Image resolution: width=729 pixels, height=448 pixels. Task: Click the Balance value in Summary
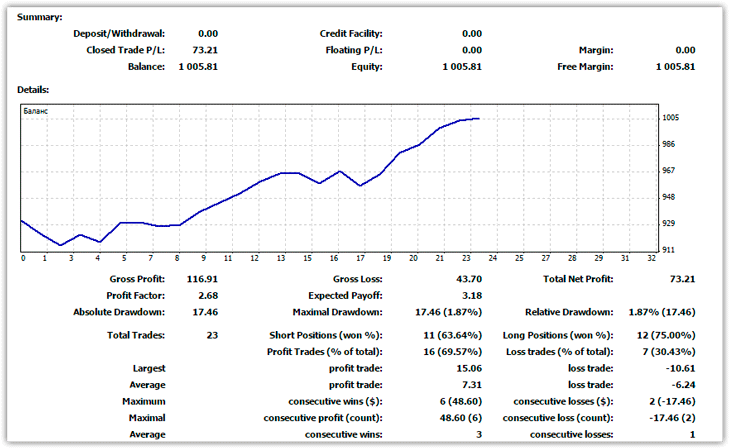198,67
